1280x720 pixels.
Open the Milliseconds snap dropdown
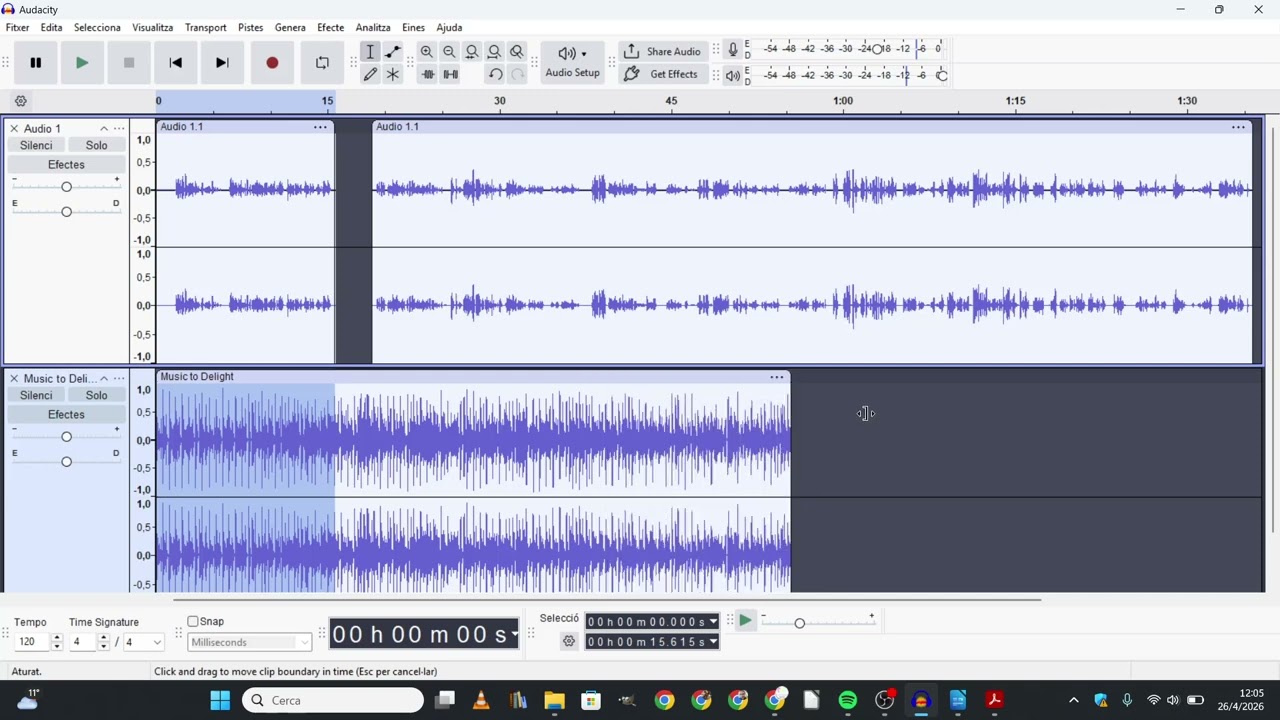point(250,642)
